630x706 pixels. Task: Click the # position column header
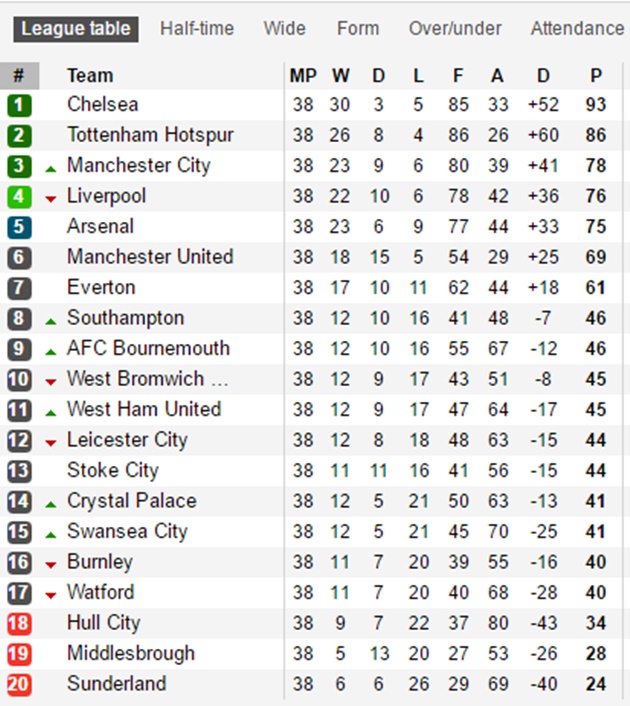[19, 76]
